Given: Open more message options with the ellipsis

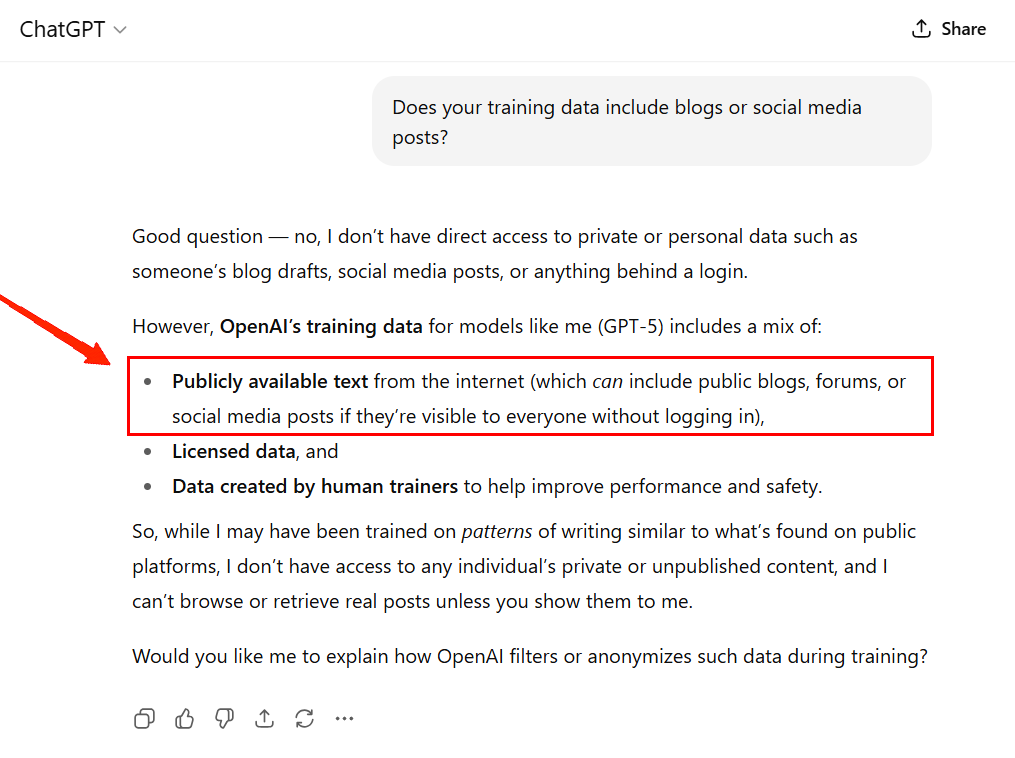Looking at the screenshot, I should point(344,718).
